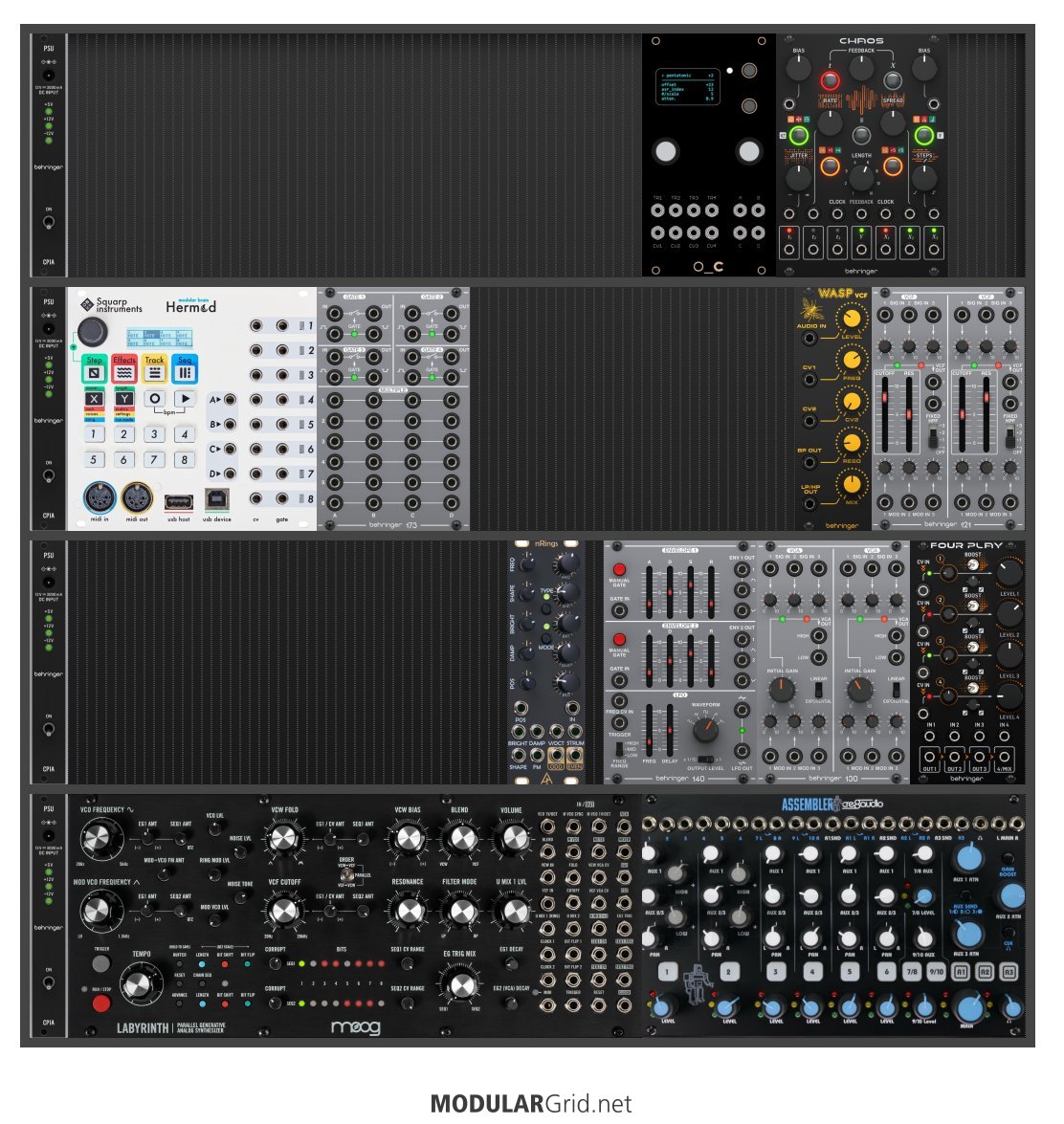This screenshot has width=1064, height=1124.
Task: Select pad 1 on Hermod
Action: 93,434
